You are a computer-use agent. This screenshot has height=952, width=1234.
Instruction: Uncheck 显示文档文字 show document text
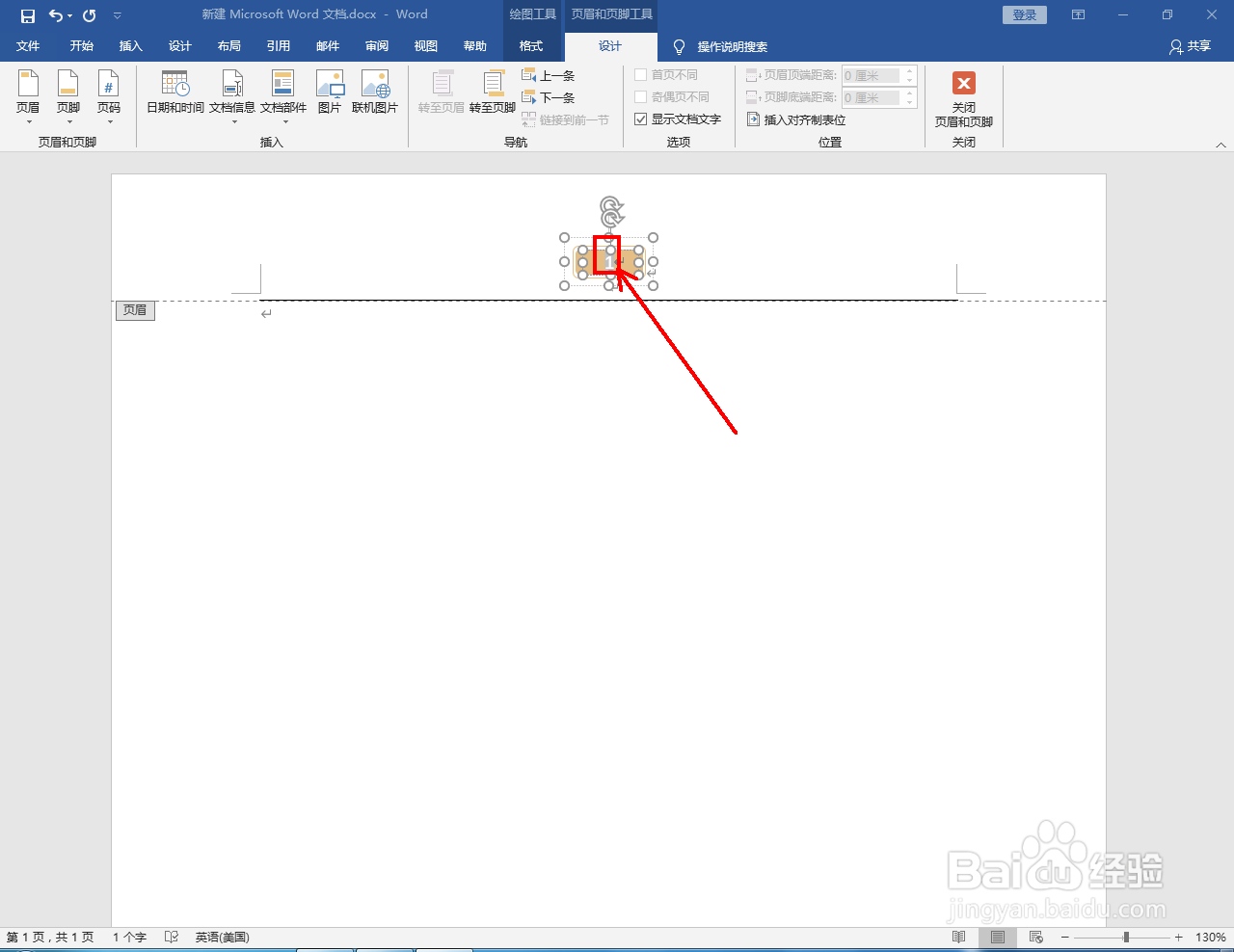point(641,119)
